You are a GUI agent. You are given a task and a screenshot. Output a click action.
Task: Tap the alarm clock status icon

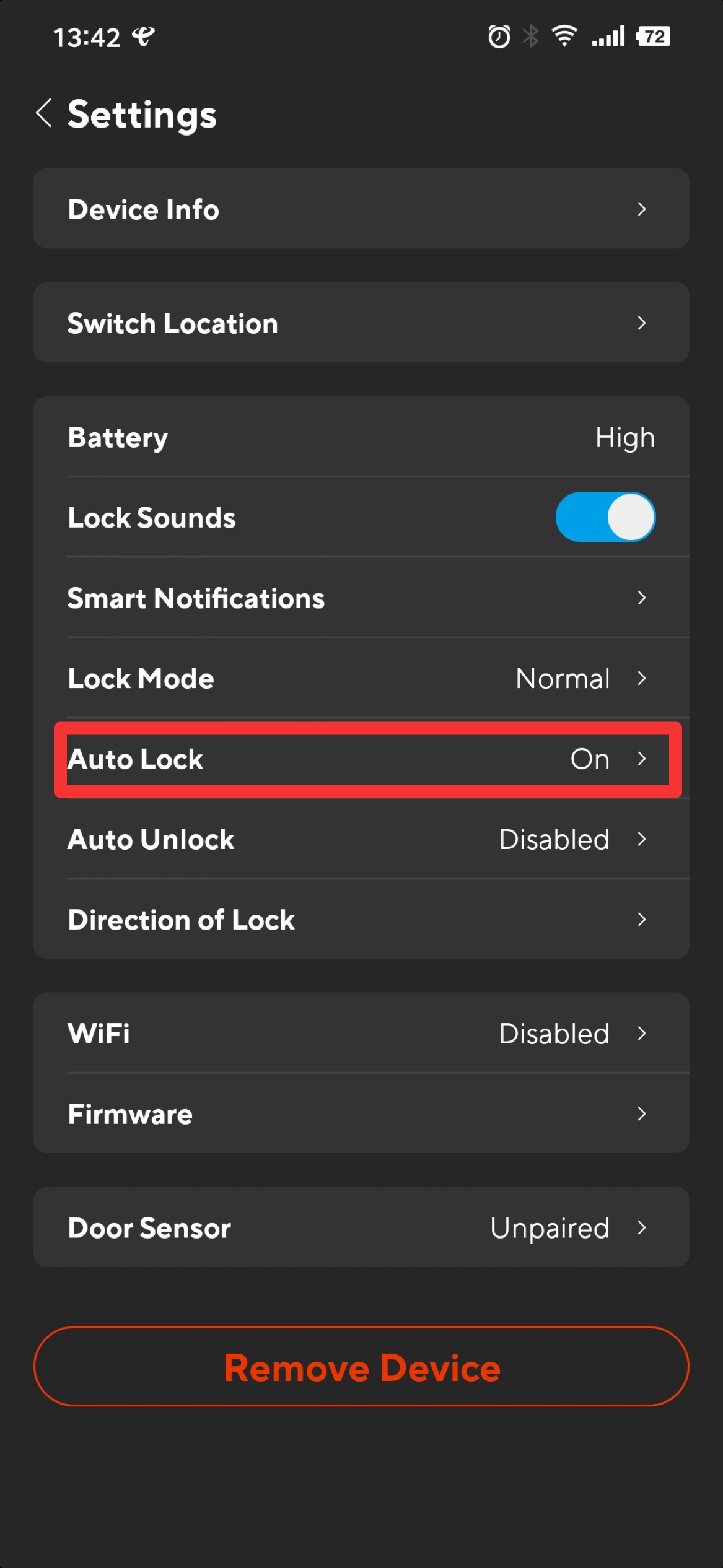[499, 37]
